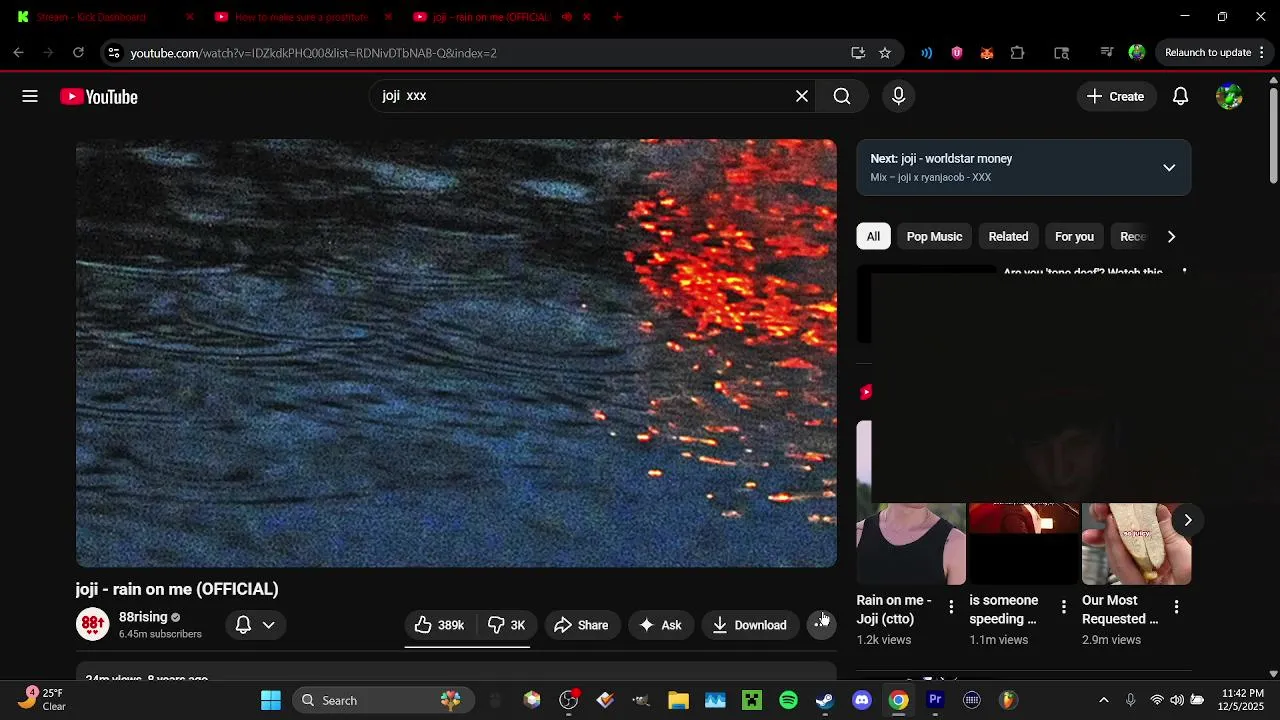The width and height of the screenshot is (1280, 720).
Task: Dislike the video with 3K thumbs-down
Action: (x=507, y=625)
